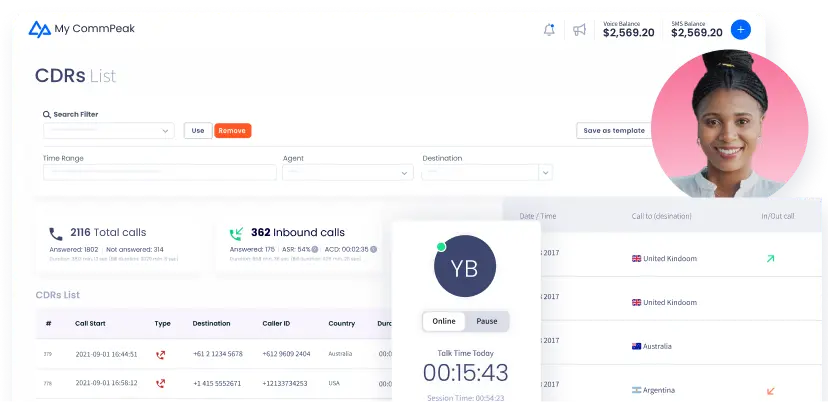Screen dimensions: 828x402
Task: Click the green outbound arrow for first United Kindoom row
Action: pos(770,259)
